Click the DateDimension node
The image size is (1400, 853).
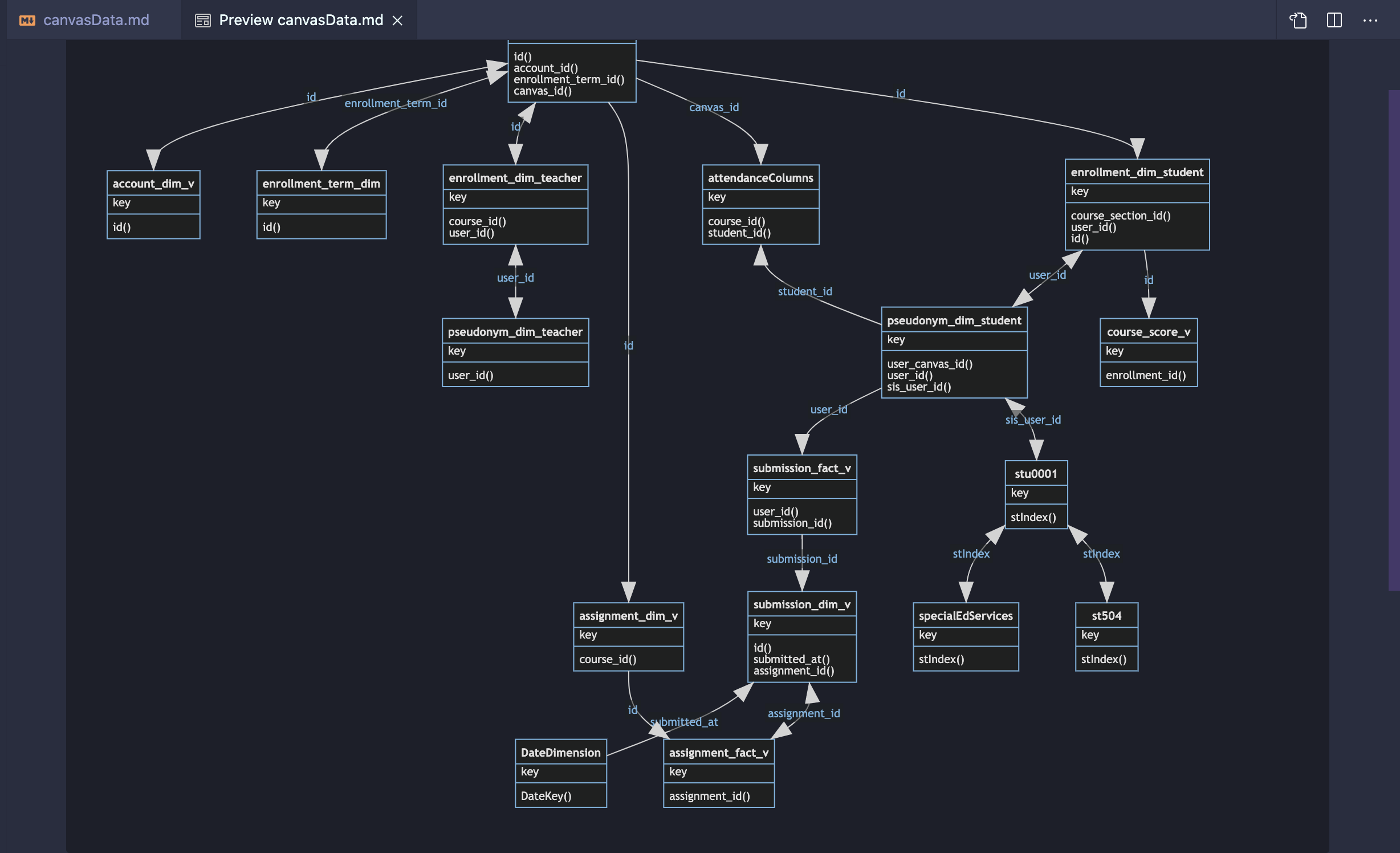pos(560,752)
